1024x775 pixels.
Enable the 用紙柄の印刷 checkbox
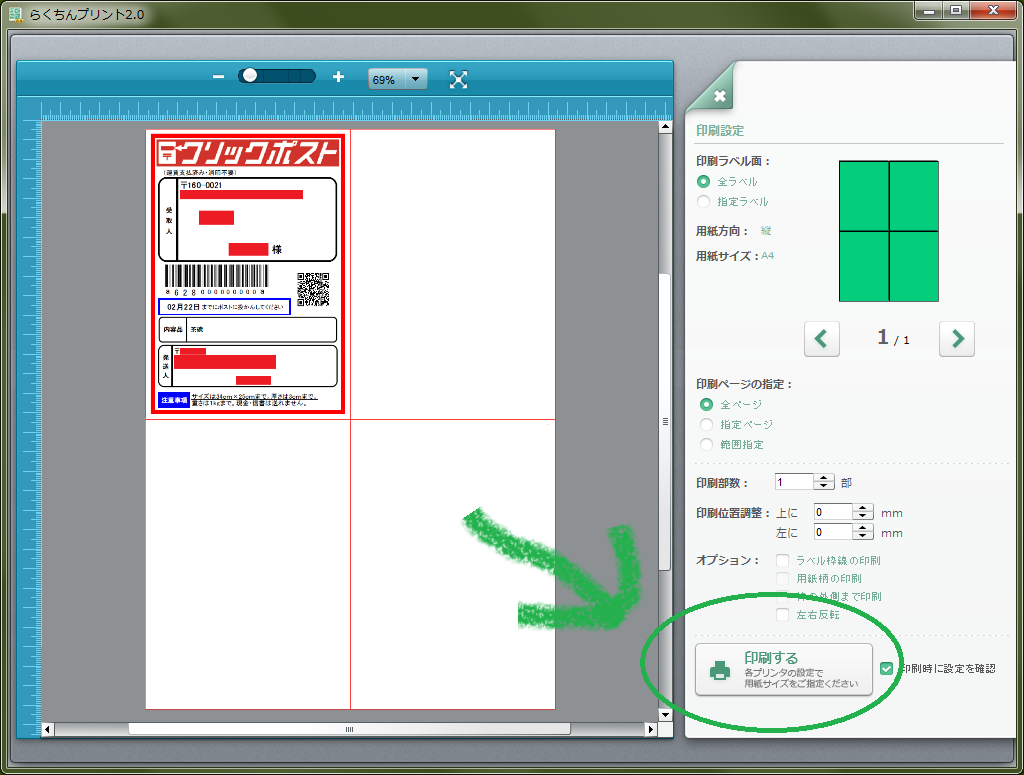(782, 578)
